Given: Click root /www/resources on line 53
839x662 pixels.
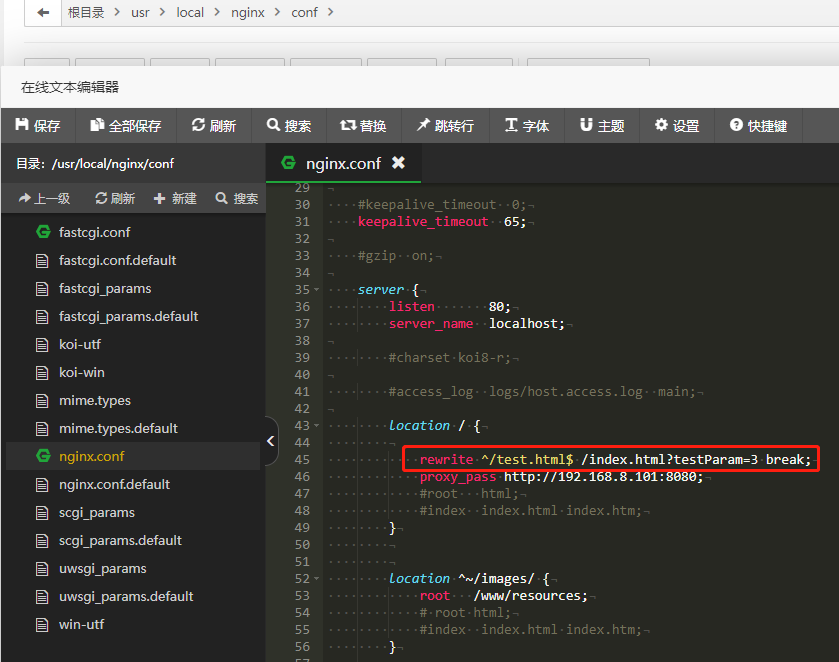Looking at the screenshot, I should tap(504, 596).
